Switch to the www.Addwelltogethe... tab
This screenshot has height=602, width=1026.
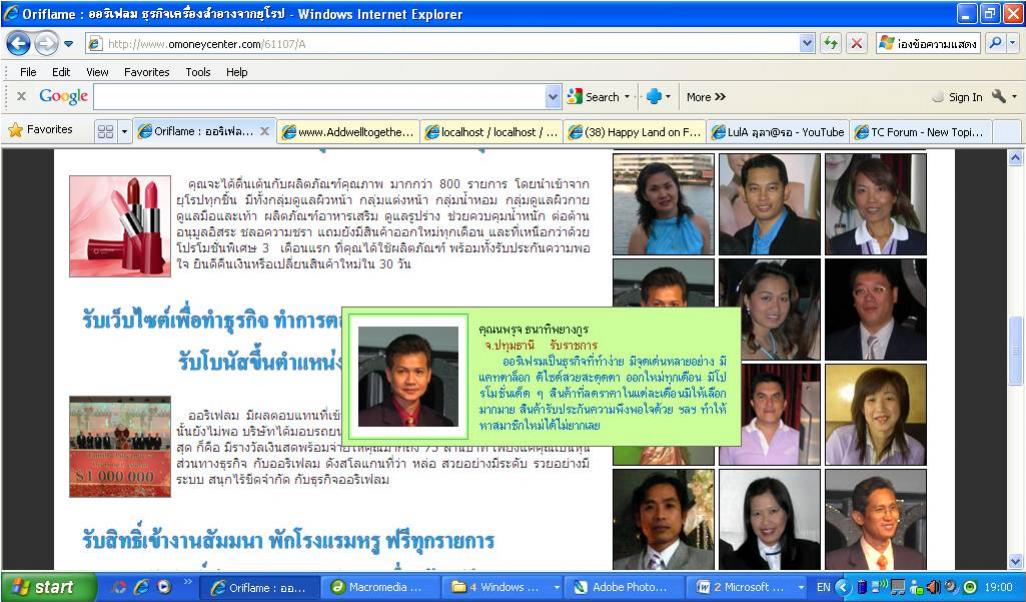tap(348, 132)
